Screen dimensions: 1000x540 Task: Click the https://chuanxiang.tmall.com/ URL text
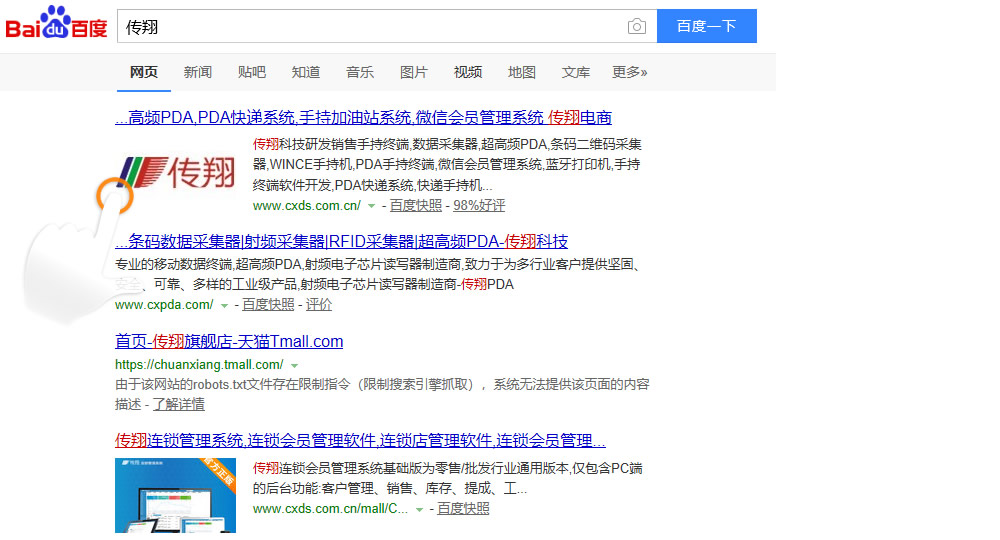tap(199, 365)
